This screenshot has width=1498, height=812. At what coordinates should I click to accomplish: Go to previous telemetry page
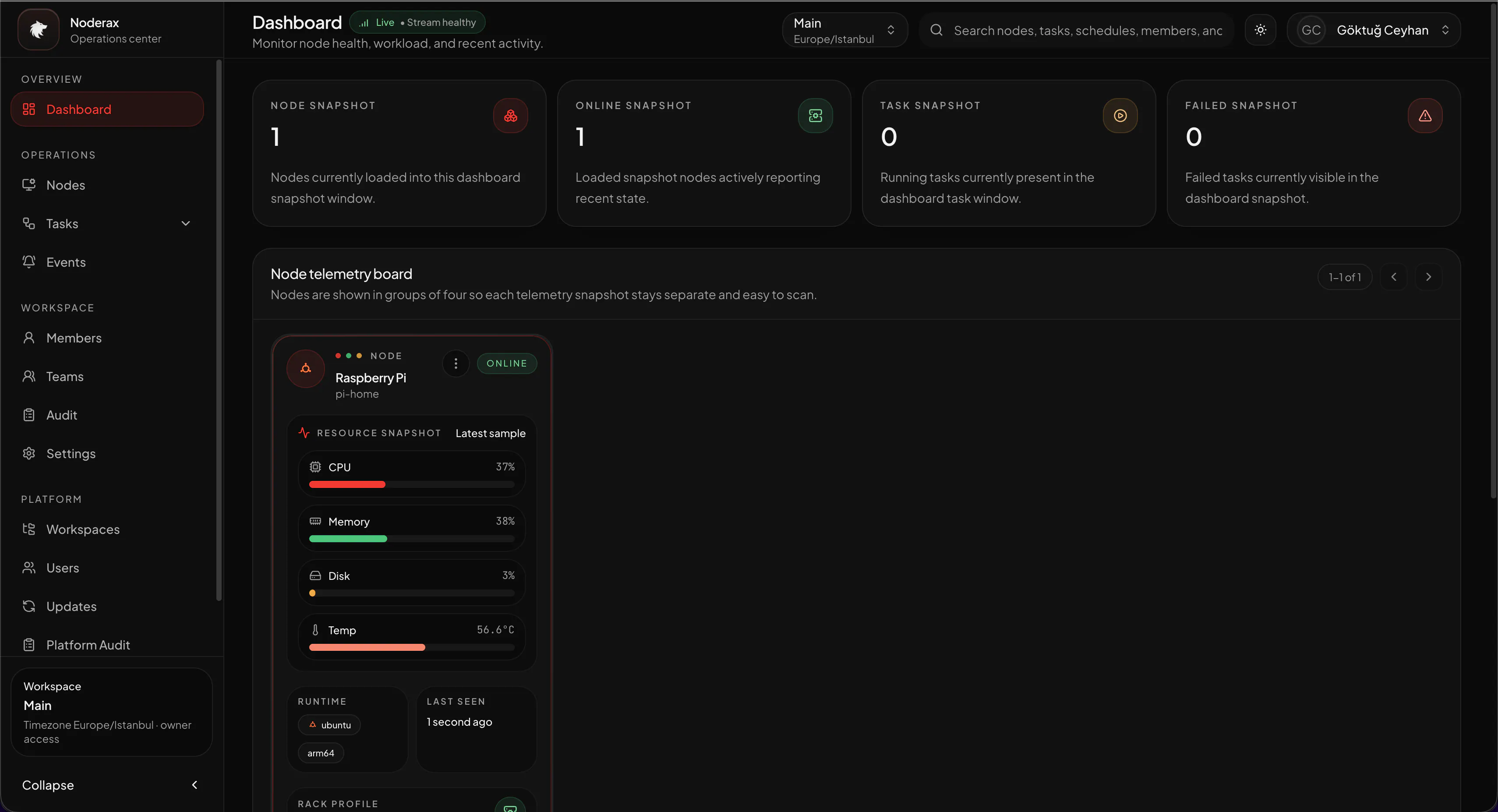[x=1394, y=277]
